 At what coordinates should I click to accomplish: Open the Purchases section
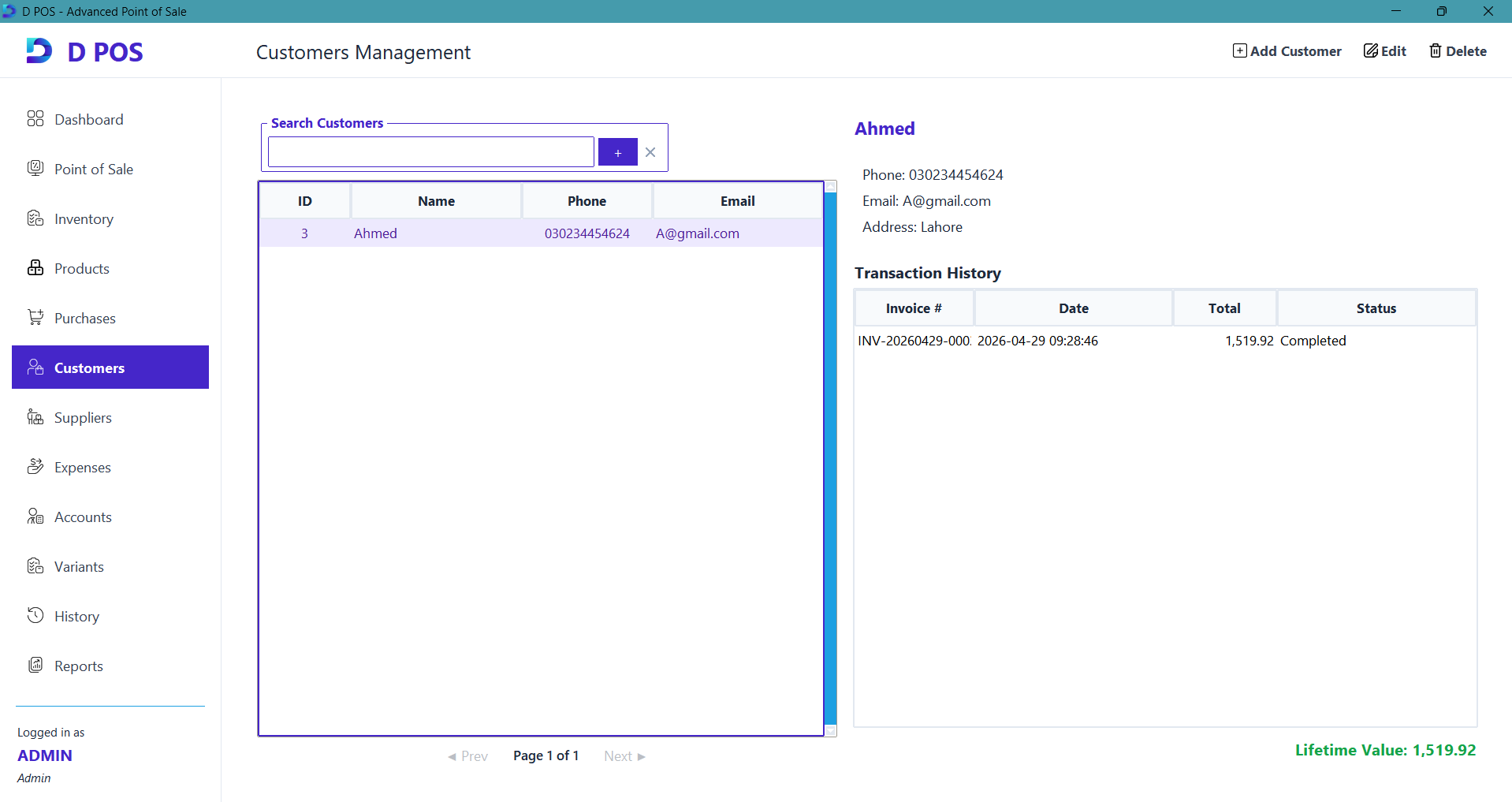click(x=110, y=318)
